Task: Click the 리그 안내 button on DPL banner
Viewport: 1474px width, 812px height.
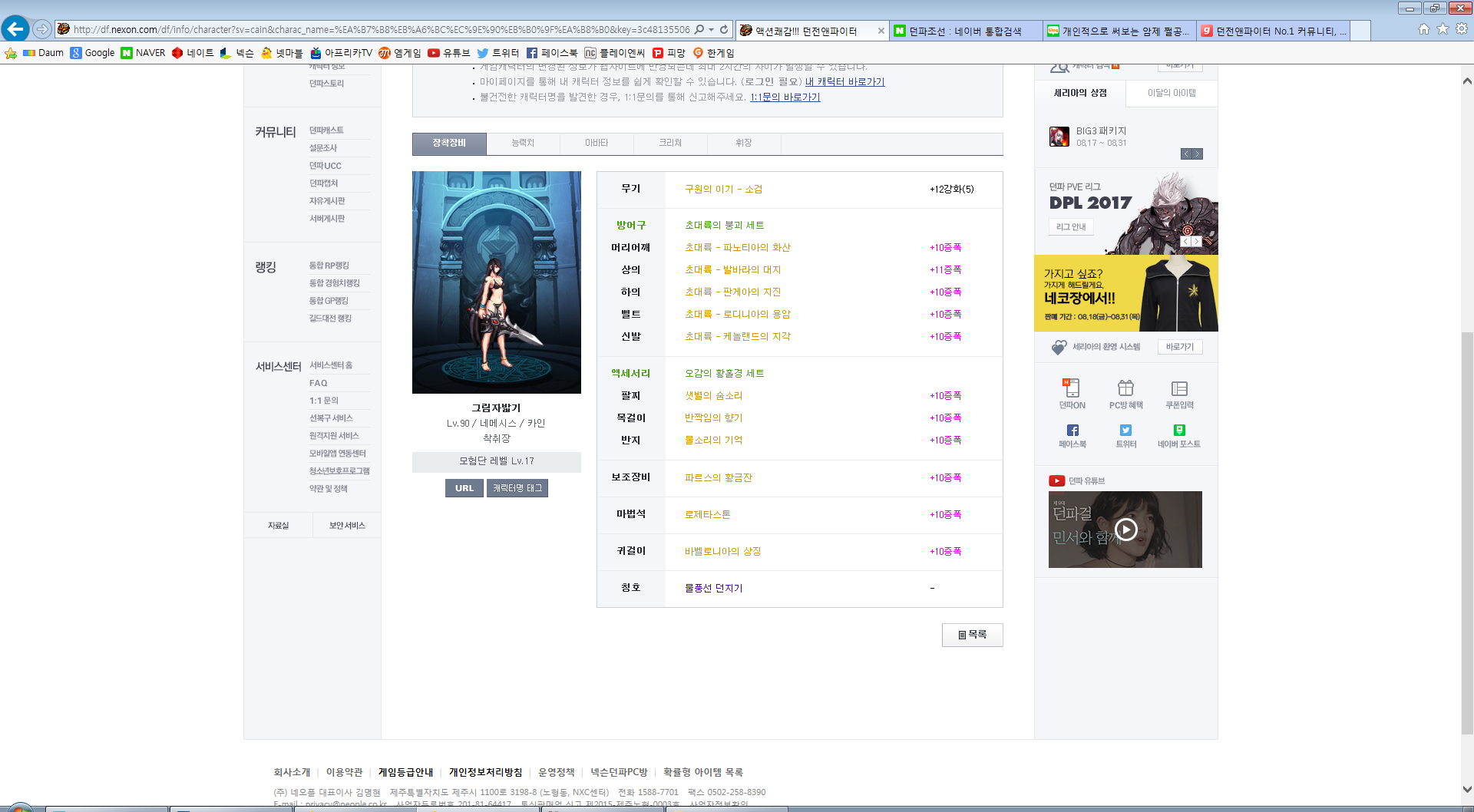Action: pyautogui.click(x=1071, y=227)
